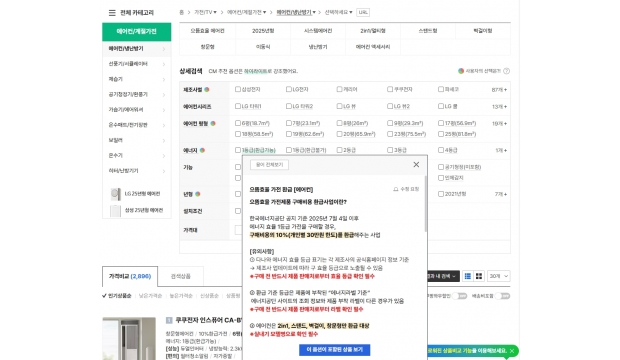
Task: Tick the 9평(29.3㎡) checkbox
Action: [390, 123]
